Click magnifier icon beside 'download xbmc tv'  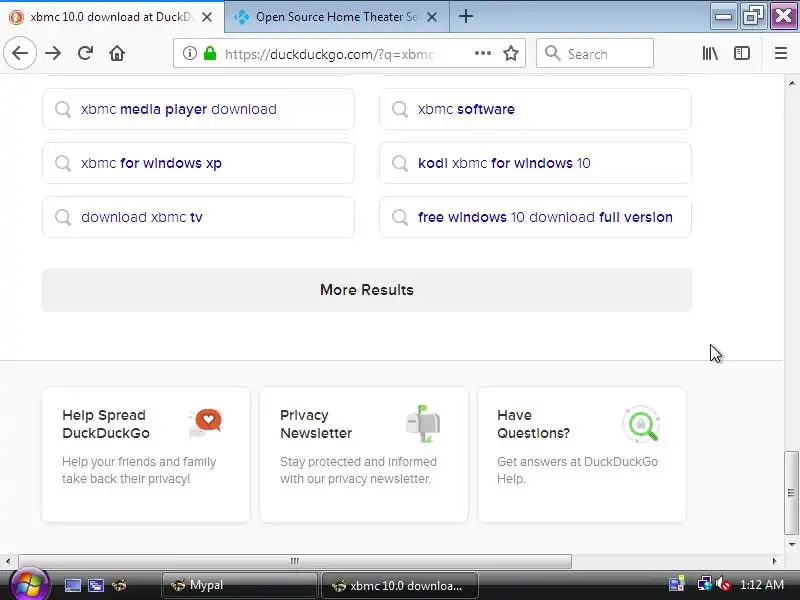63,217
